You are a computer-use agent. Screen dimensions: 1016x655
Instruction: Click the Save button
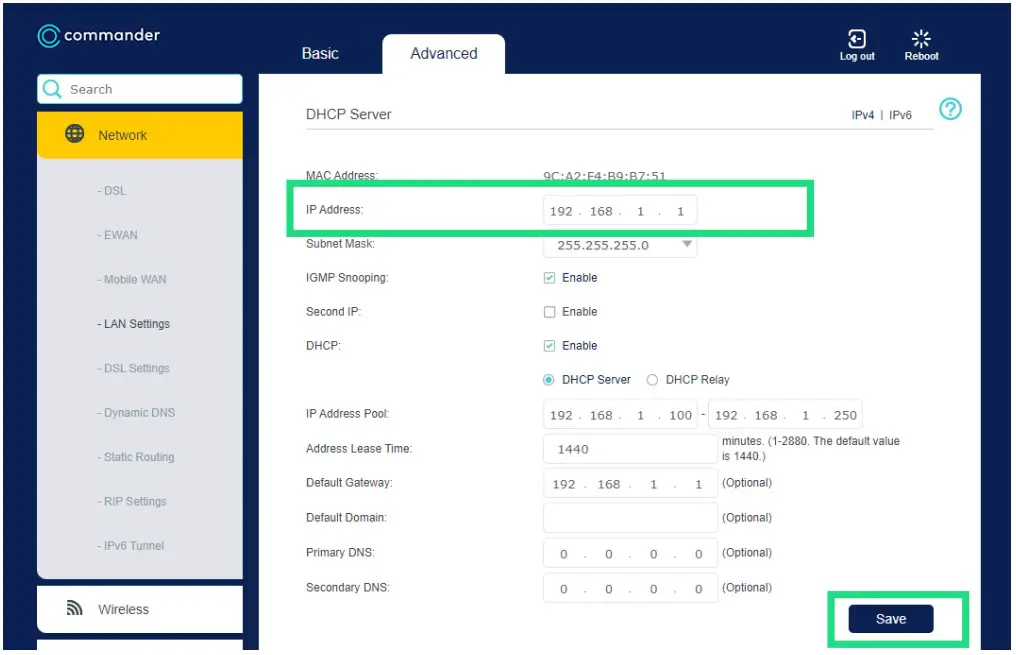pos(889,618)
